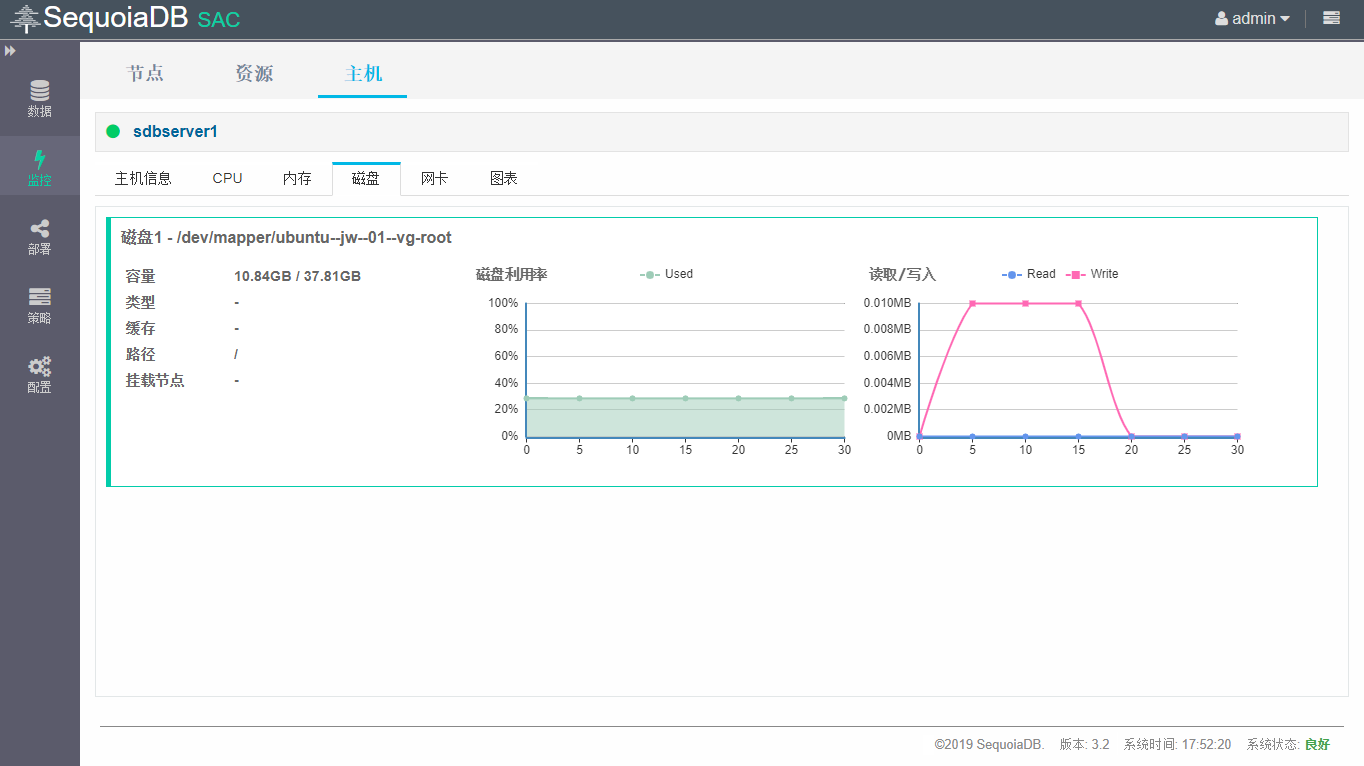The image size is (1364, 766).
Task: Click the SequoiaDB tree logo
Action: point(25,19)
